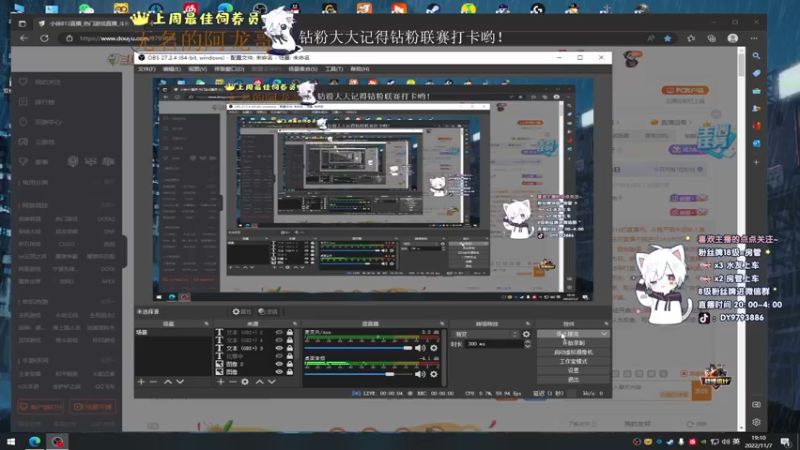Remove selected scene with minus icon

pos(154,382)
